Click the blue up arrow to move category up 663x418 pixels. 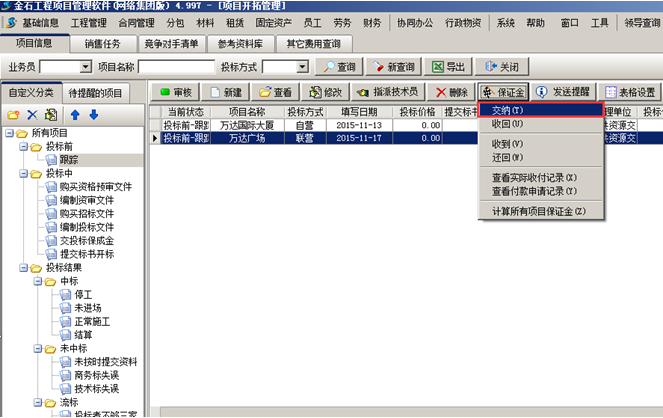pos(75,114)
